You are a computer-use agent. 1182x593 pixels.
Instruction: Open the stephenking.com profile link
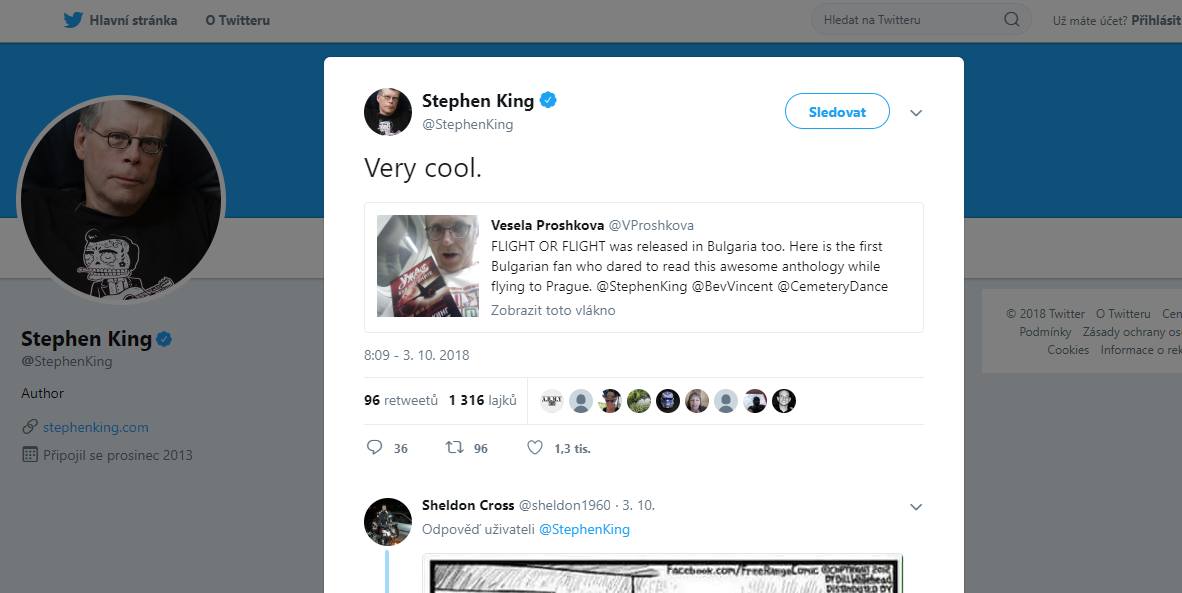[96, 427]
